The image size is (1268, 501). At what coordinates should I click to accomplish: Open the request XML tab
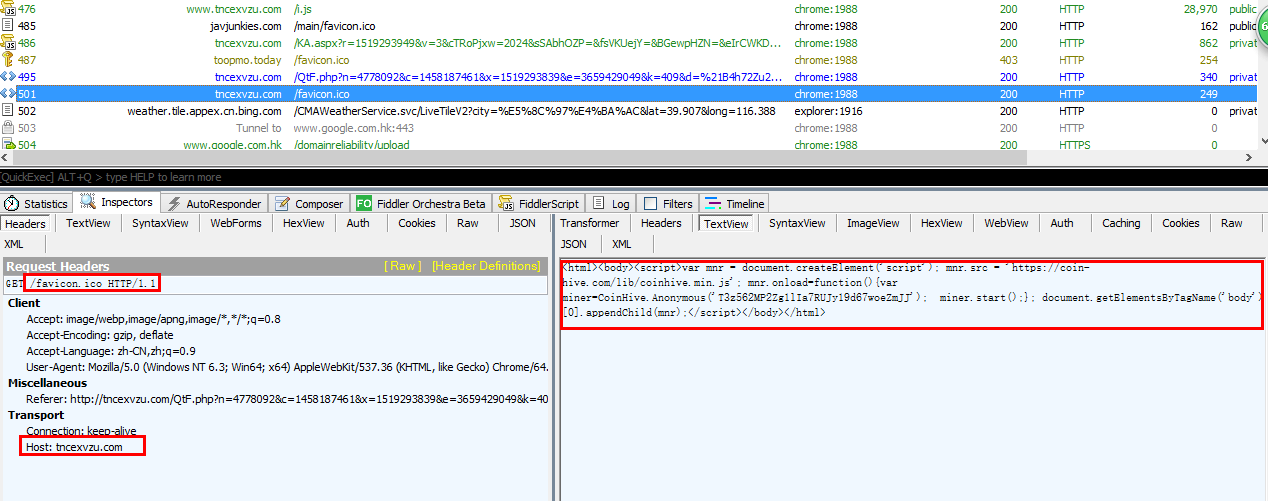14,244
